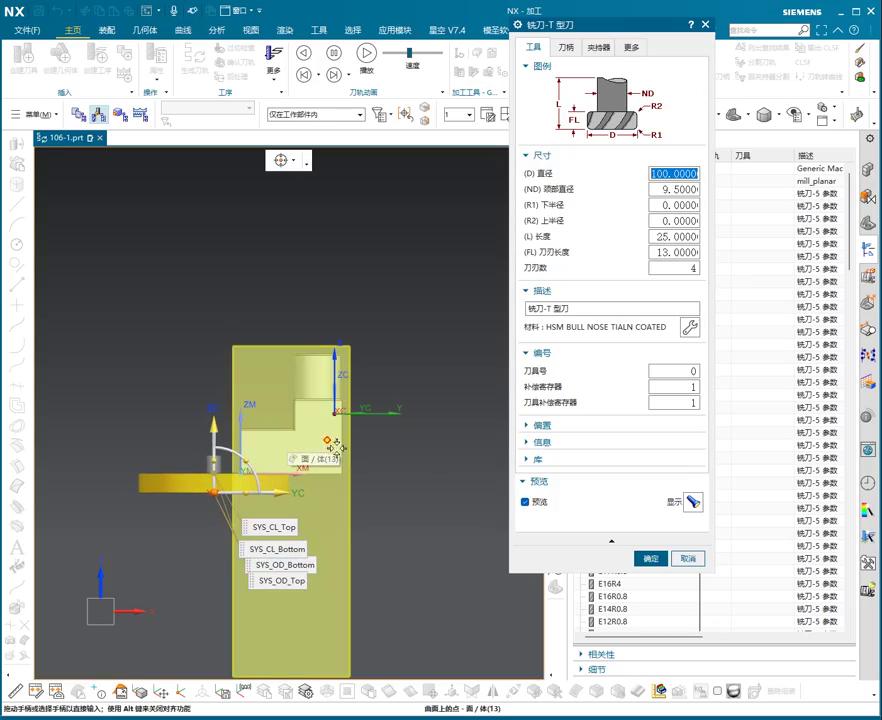Screen dimensions: 882x720
Task: Click the 确定 button
Action: [x=651, y=558]
